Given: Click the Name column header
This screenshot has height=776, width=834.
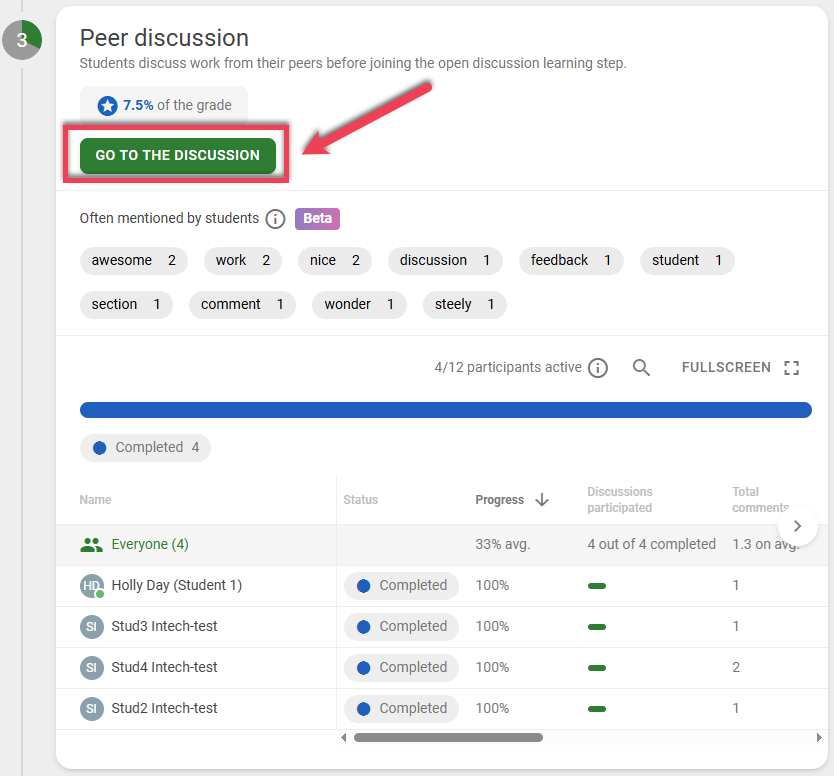Looking at the screenshot, I should [95, 499].
